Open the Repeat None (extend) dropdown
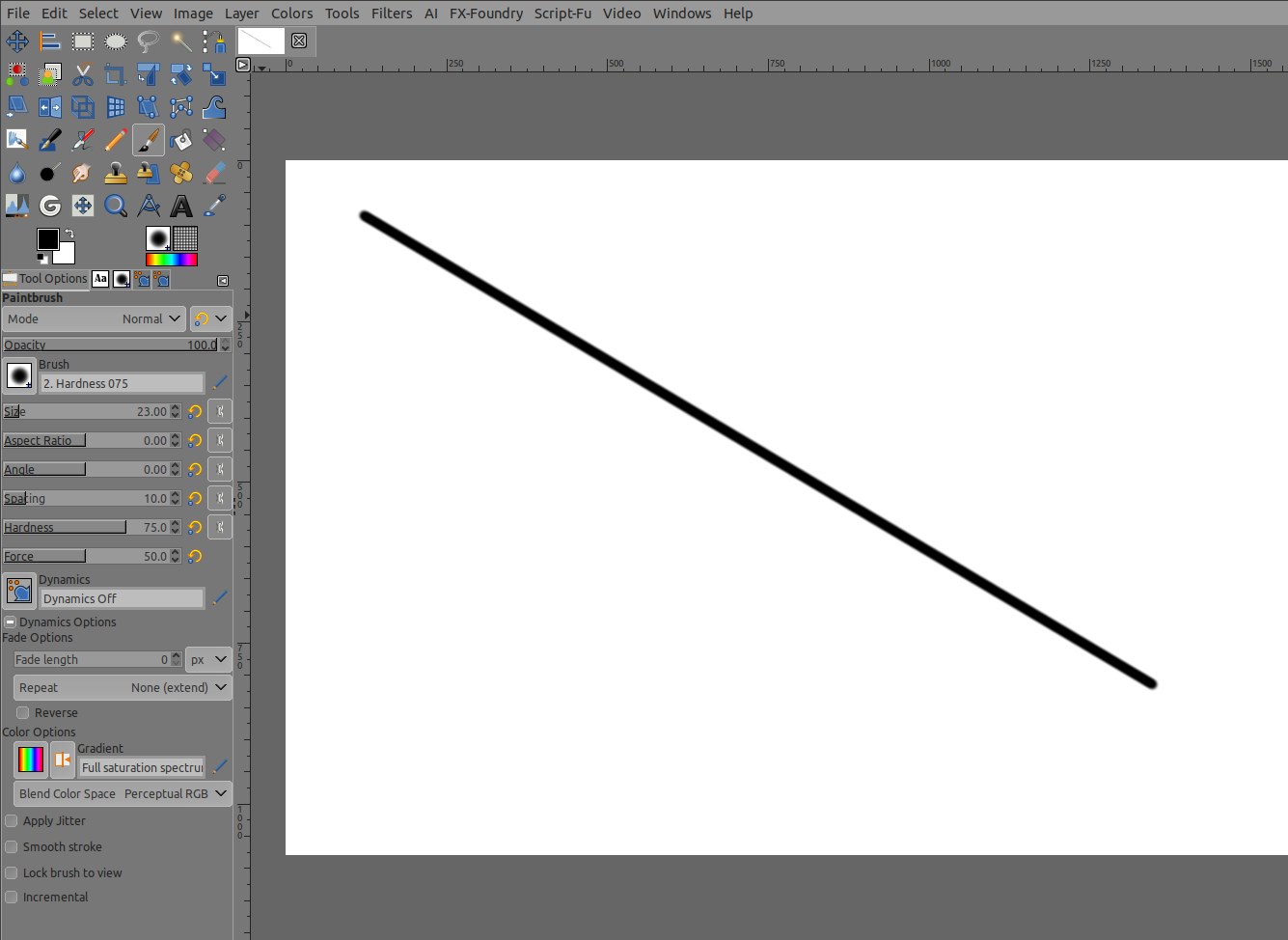Screen dimensions: 1288x940 (123, 688)
